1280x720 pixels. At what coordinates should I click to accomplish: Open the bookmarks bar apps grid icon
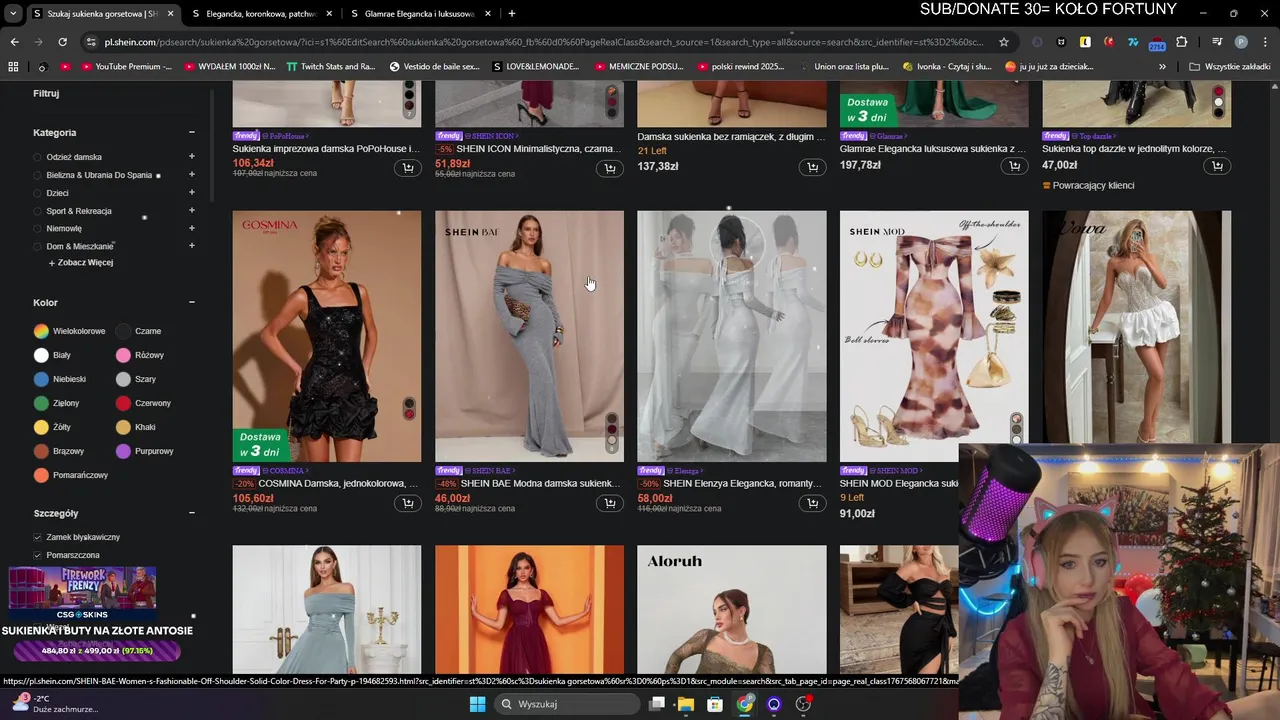pos(13,66)
